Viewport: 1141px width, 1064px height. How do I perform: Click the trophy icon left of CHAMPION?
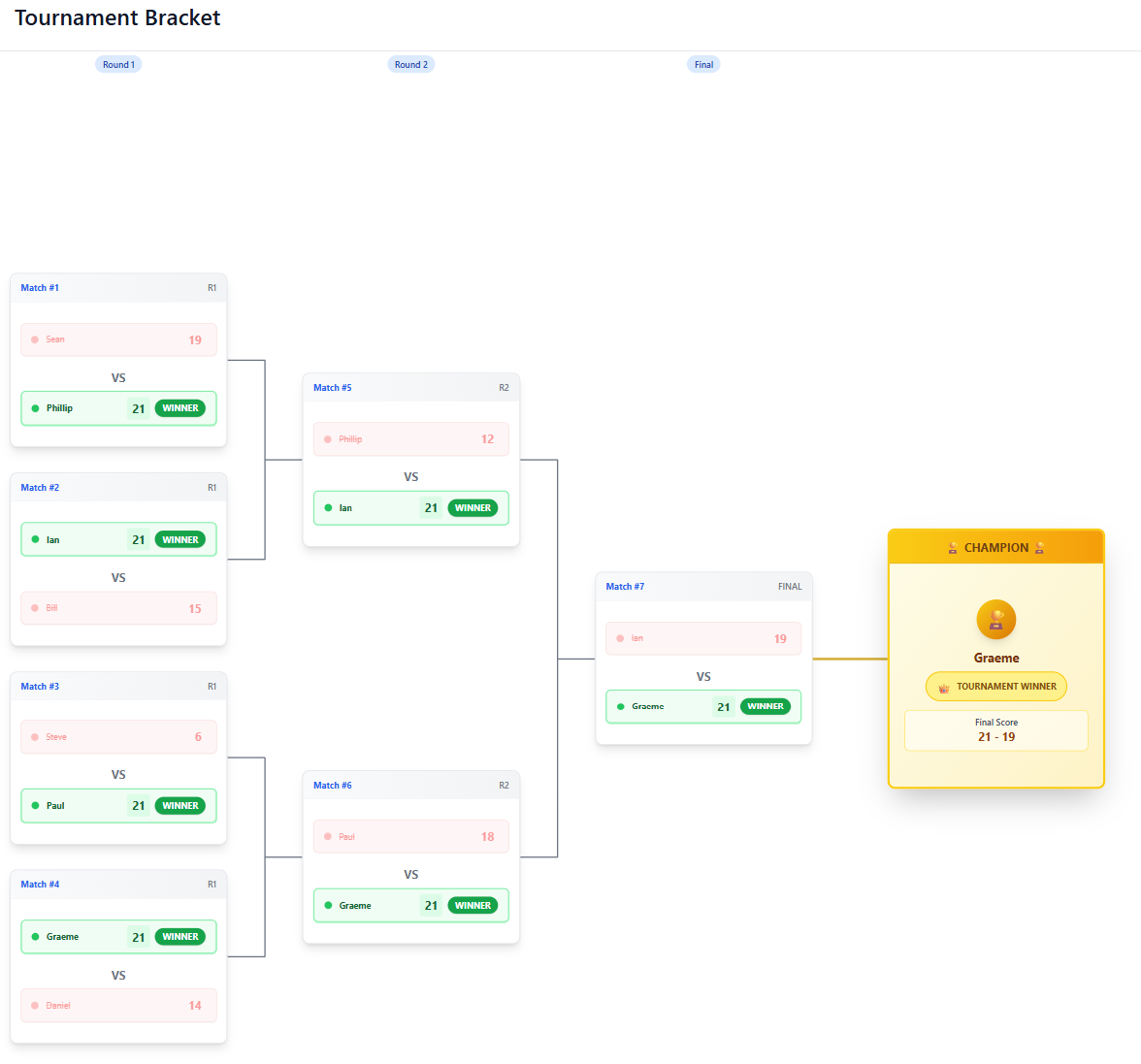953,548
